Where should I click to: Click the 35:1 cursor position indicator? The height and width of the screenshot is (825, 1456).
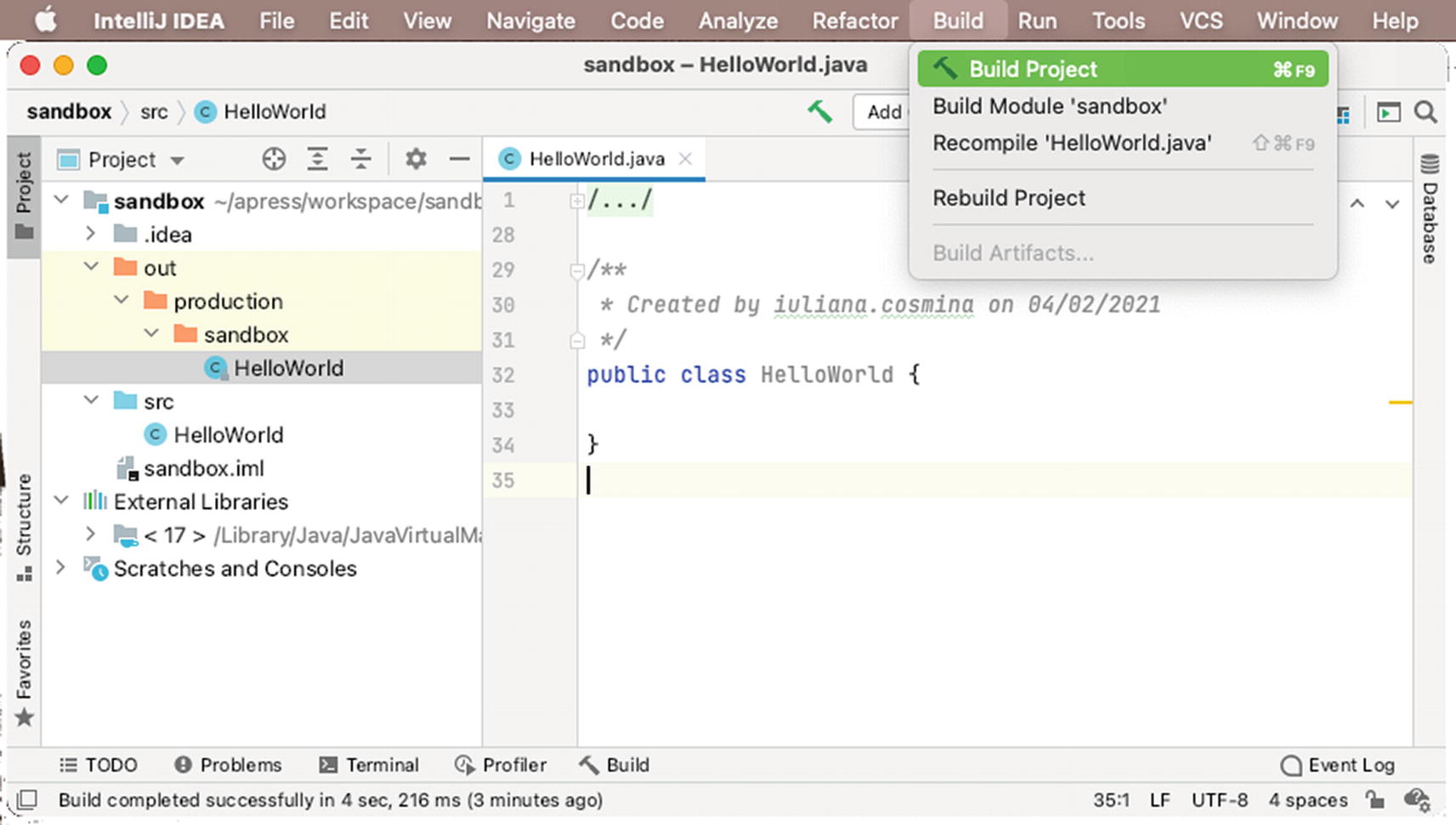(1111, 800)
